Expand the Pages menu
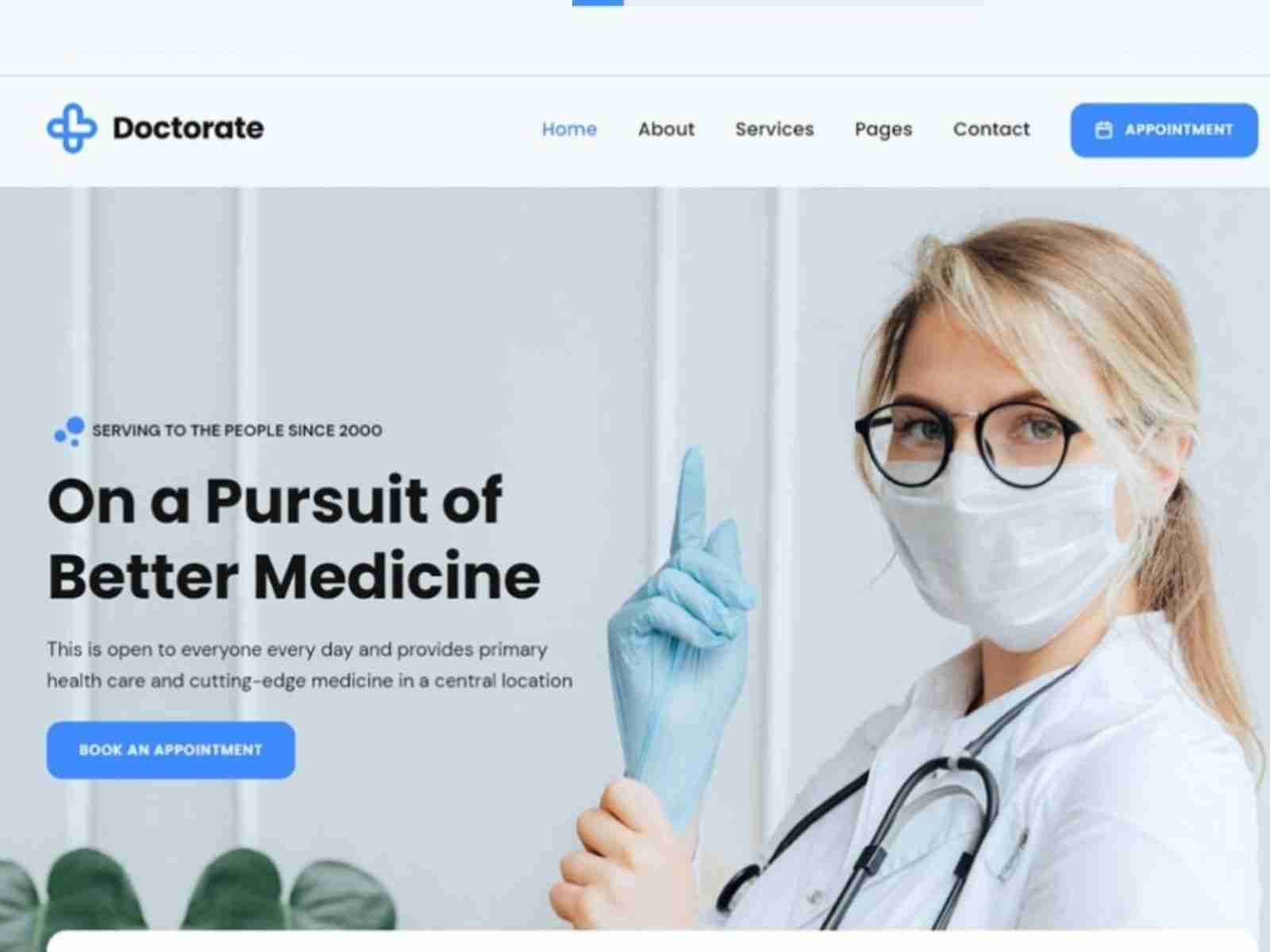The height and width of the screenshot is (952, 1270). click(883, 130)
